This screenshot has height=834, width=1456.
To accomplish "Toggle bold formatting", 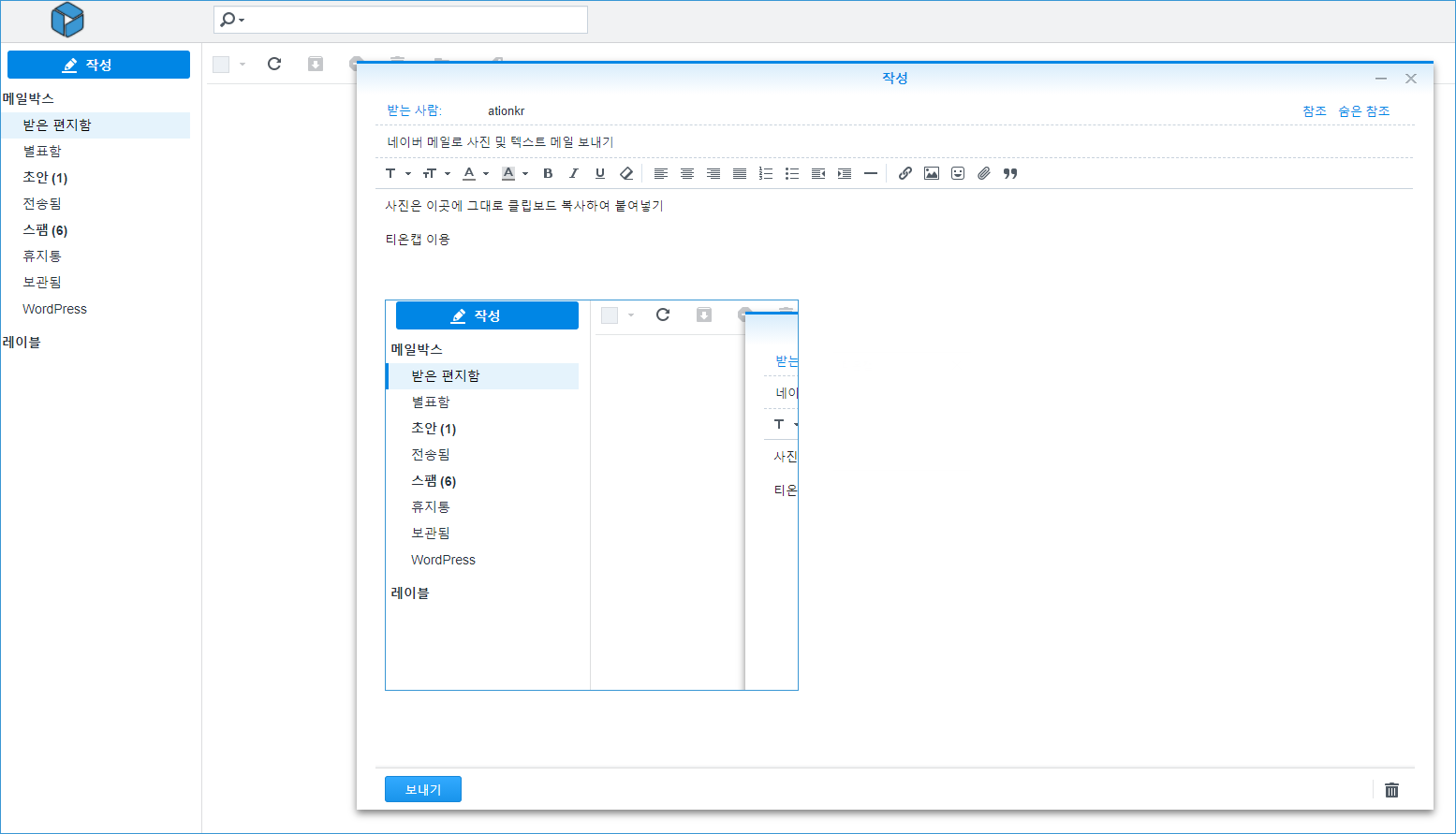I will tap(548, 173).
